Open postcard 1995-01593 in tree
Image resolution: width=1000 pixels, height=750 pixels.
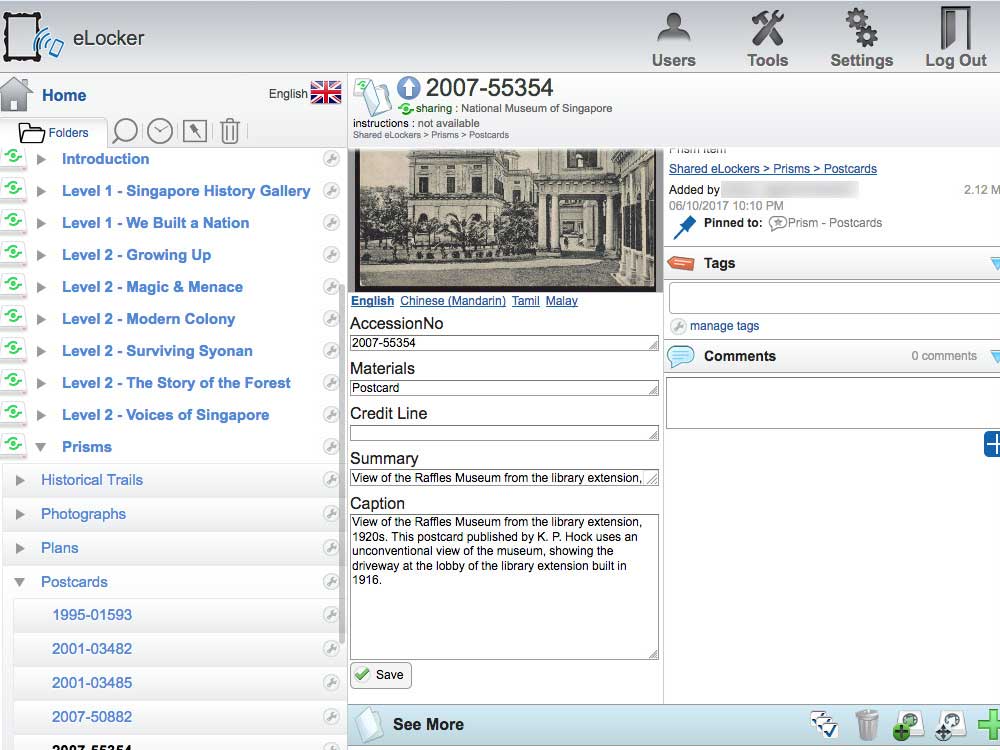click(92, 615)
